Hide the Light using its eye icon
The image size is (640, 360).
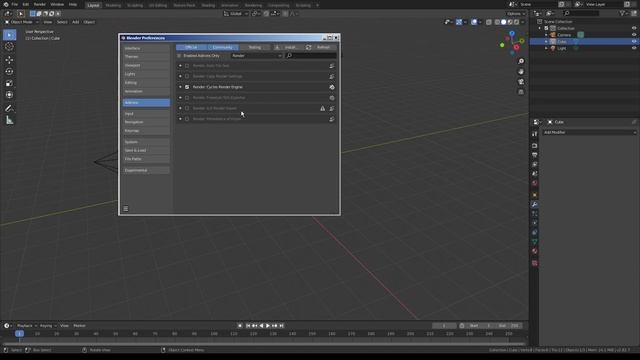click(x=634, y=48)
